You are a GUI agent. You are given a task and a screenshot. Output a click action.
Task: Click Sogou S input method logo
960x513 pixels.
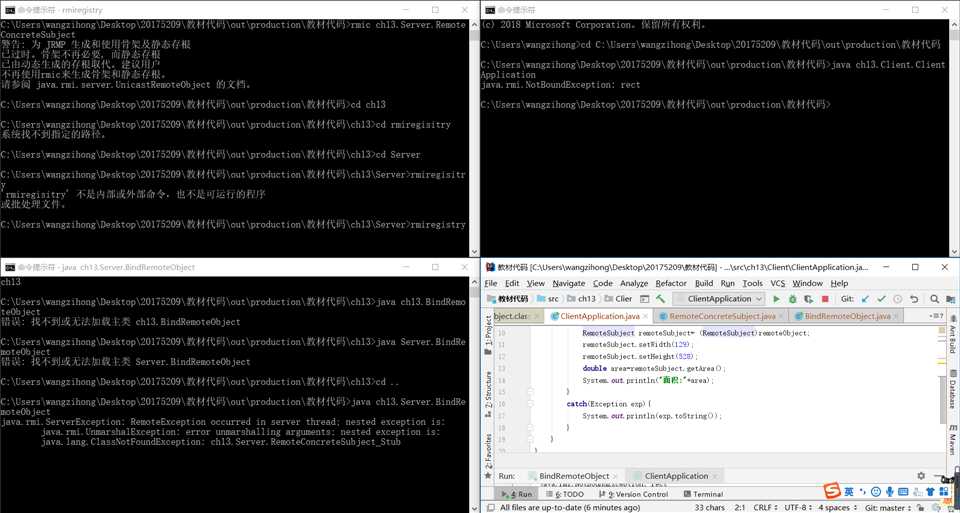[831, 491]
